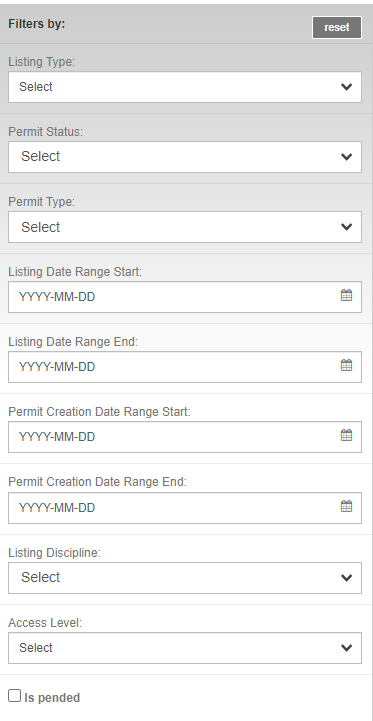Open the Access Level select box
The height and width of the screenshot is (721, 373).
(185, 648)
